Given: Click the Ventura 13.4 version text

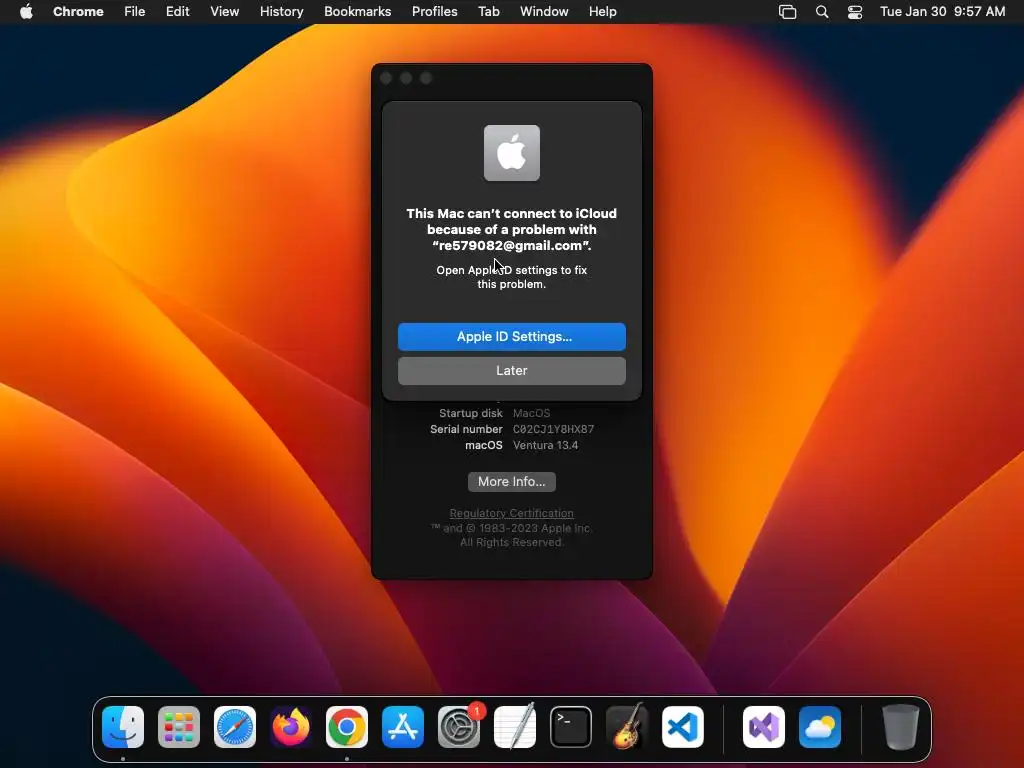Looking at the screenshot, I should click(546, 445).
